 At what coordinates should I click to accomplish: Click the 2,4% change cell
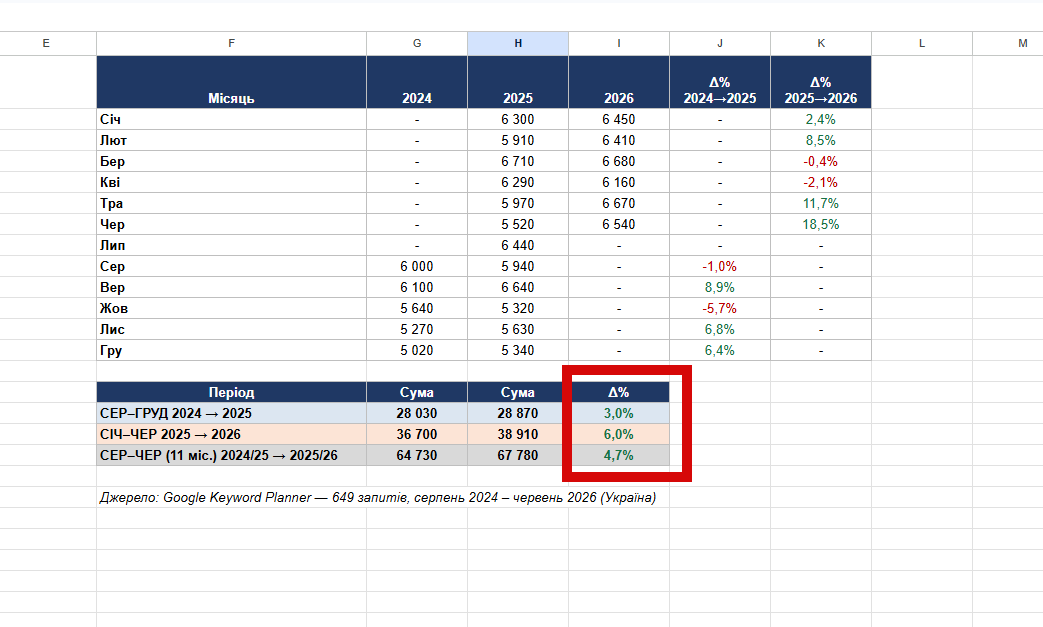pos(821,120)
